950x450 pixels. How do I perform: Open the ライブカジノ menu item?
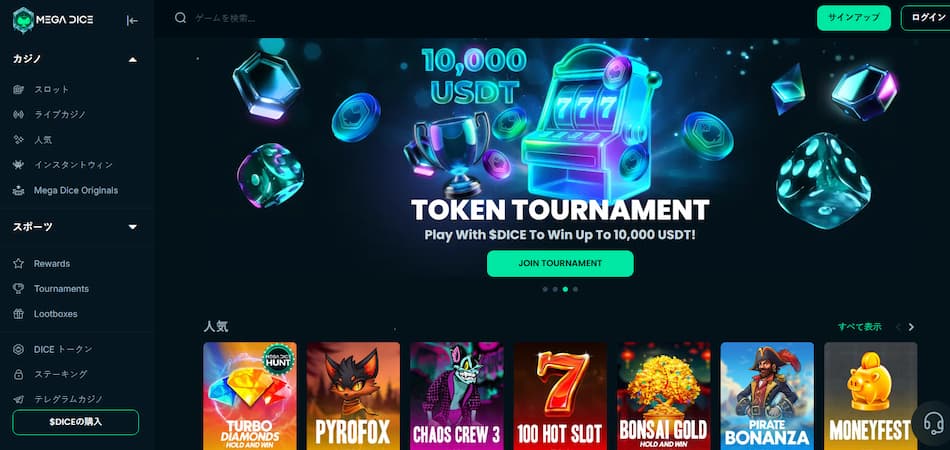pos(60,114)
